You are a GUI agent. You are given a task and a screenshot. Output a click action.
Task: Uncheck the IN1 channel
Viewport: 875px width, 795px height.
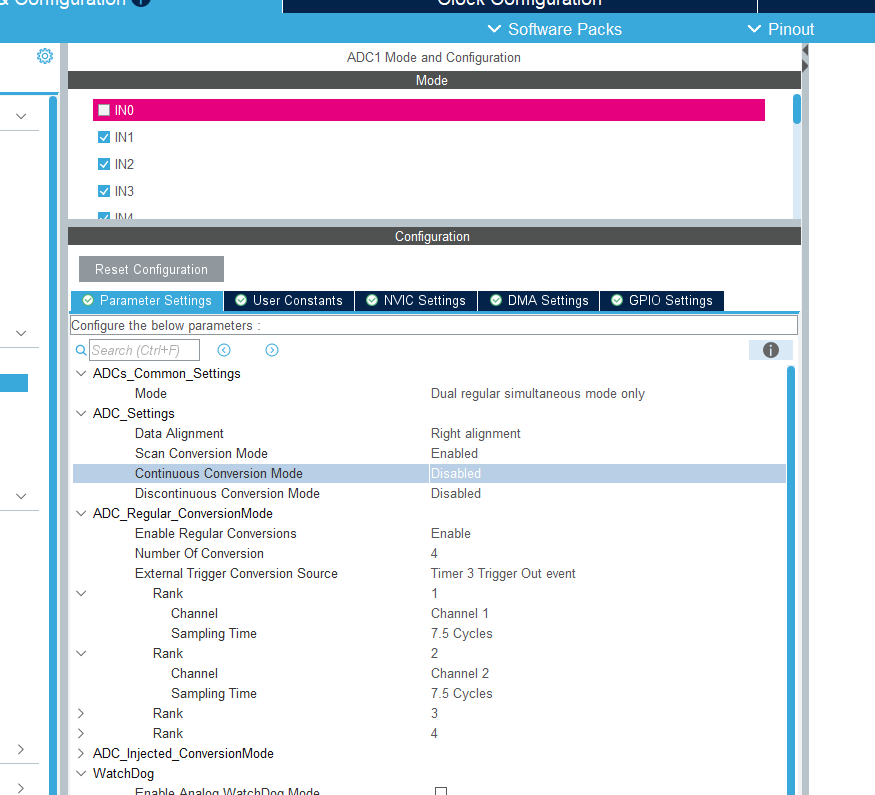(x=104, y=137)
